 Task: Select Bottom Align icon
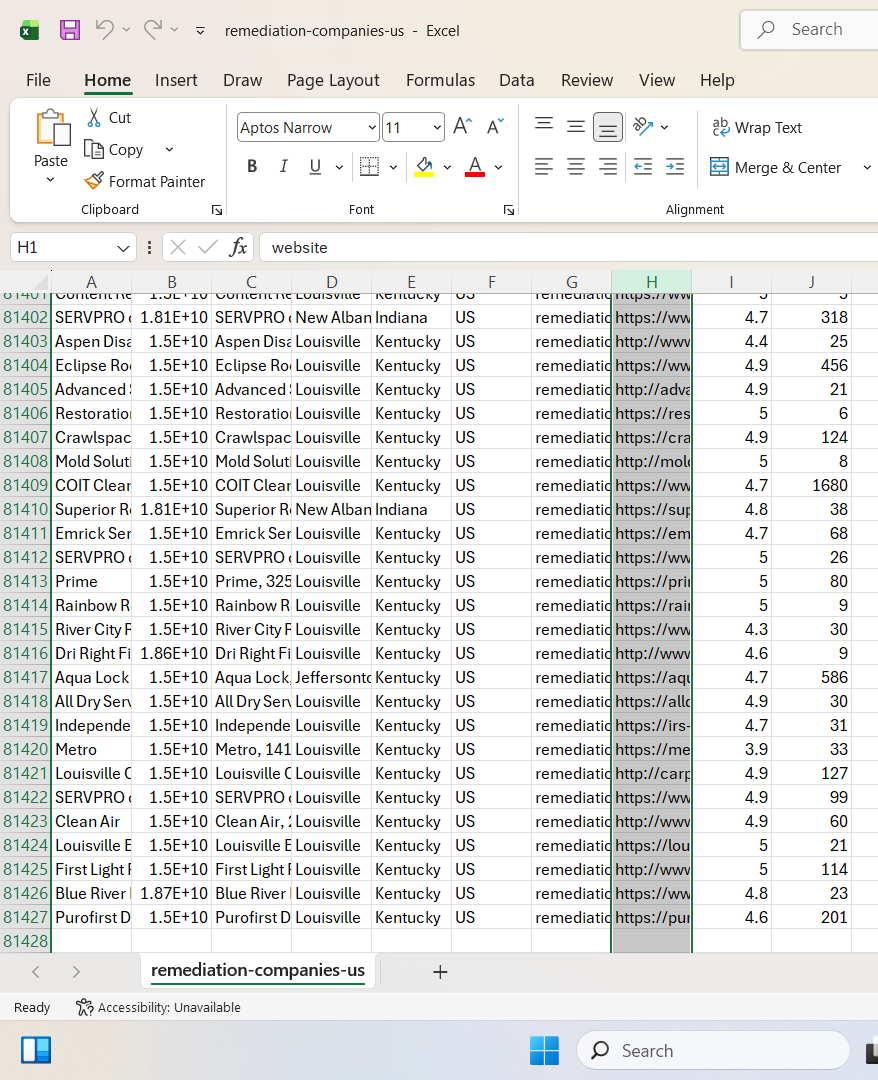[607, 127]
